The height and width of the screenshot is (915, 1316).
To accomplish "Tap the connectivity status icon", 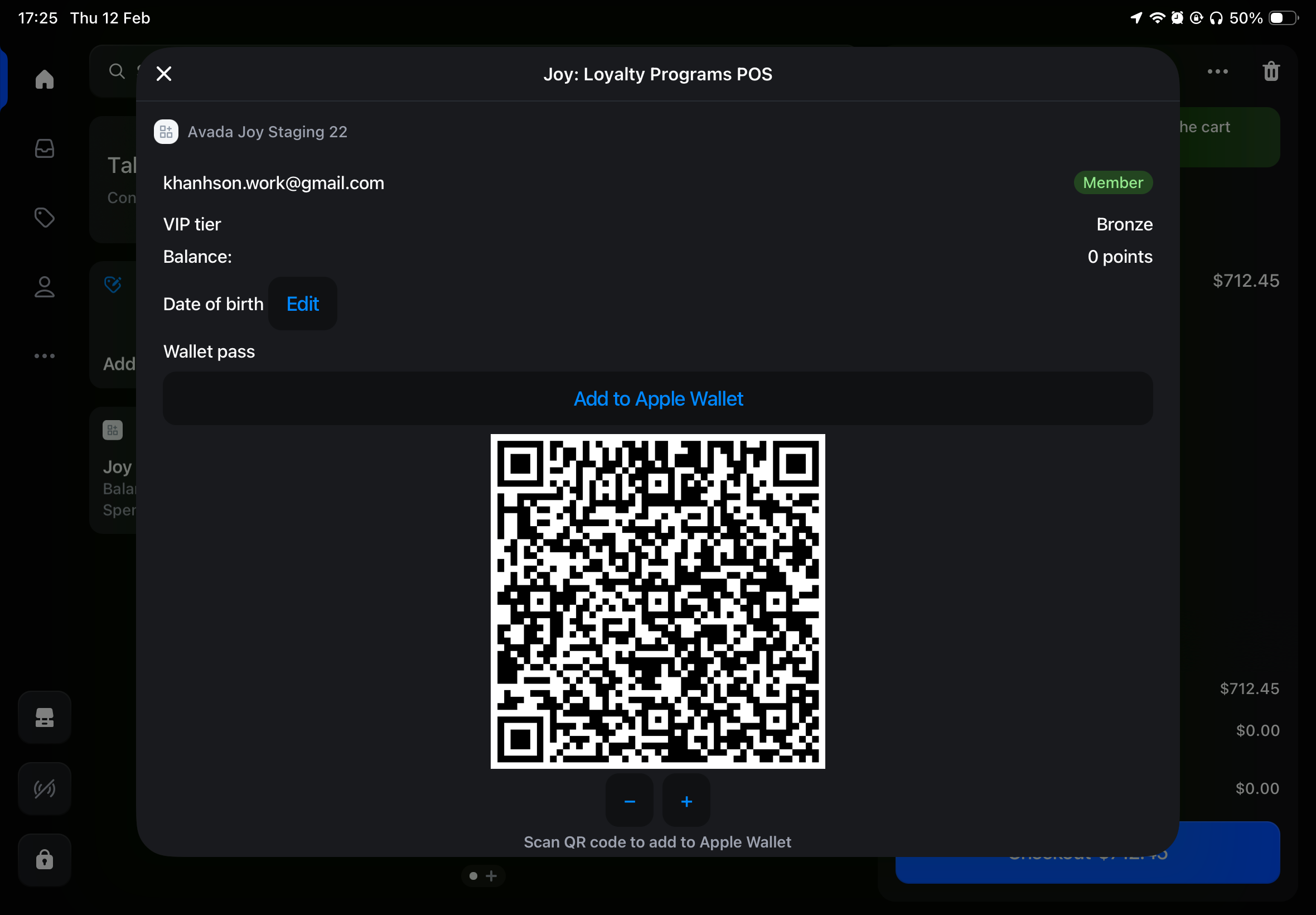I will click(x=44, y=789).
